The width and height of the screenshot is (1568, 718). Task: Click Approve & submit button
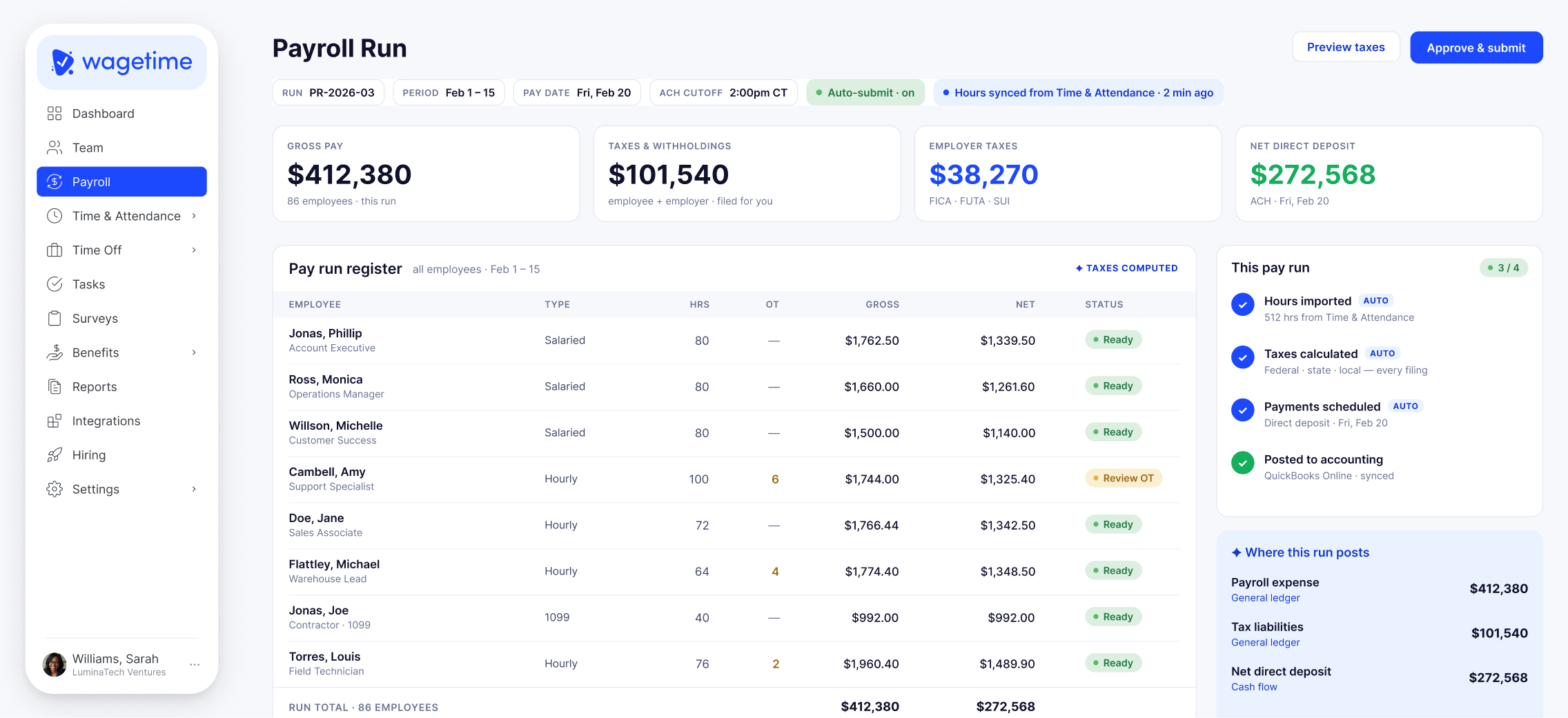[x=1476, y=48]
